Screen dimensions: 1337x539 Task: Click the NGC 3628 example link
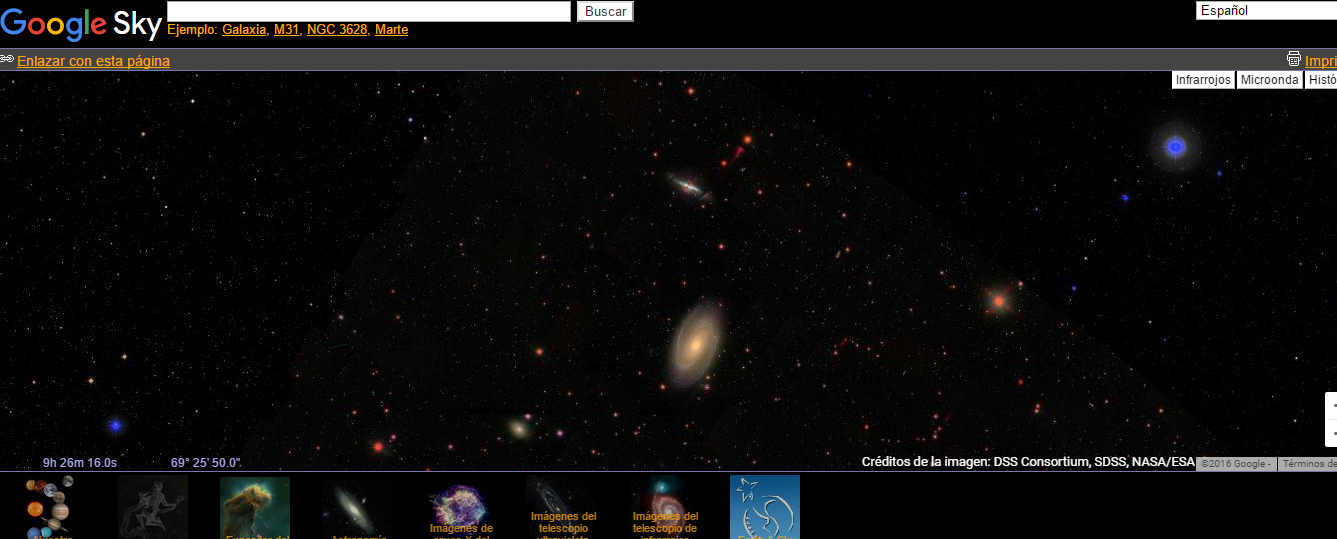click(337, 30)
